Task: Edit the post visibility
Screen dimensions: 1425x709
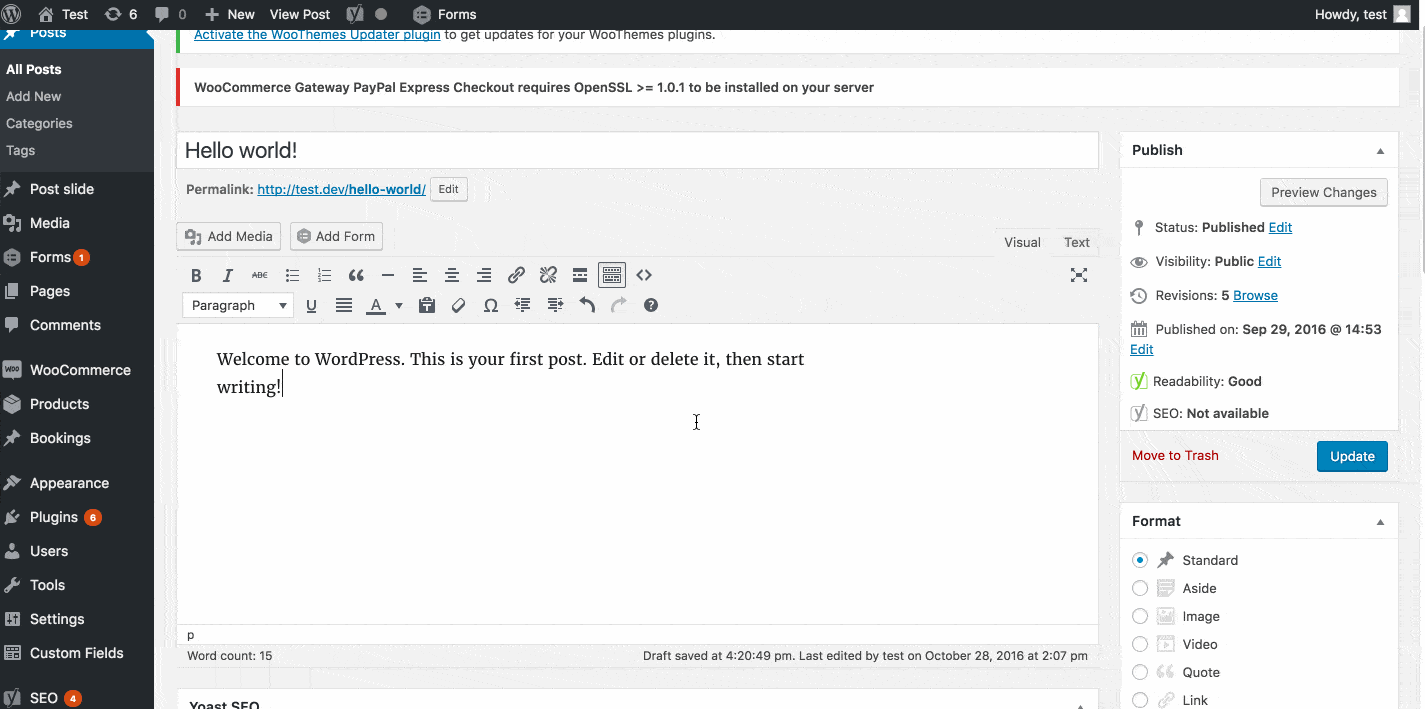Action: 1269,261
